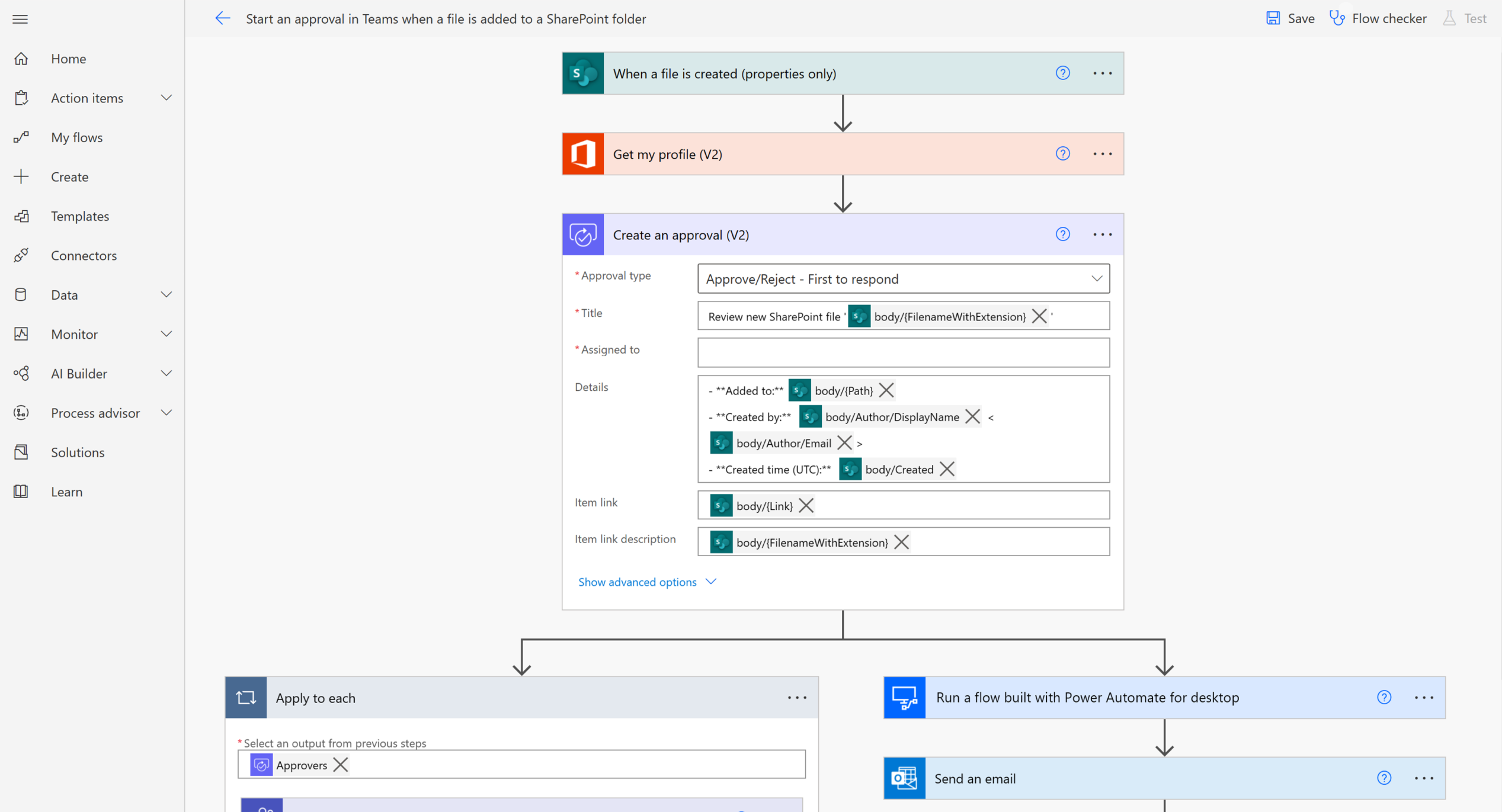This screenshot has height=812, width=1502.
Task: Open help for Send an email
Action: (x=1383, y=778)
